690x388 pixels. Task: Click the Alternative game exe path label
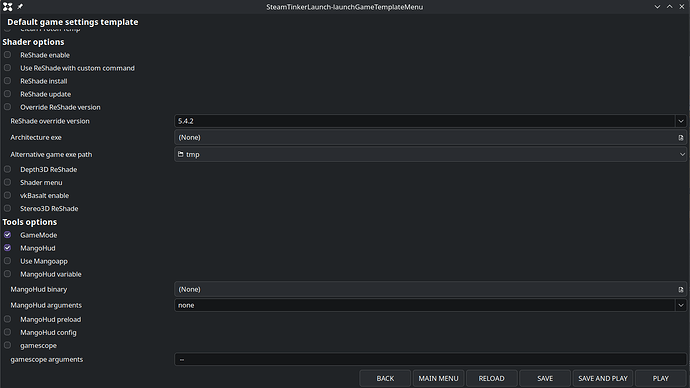51,154
